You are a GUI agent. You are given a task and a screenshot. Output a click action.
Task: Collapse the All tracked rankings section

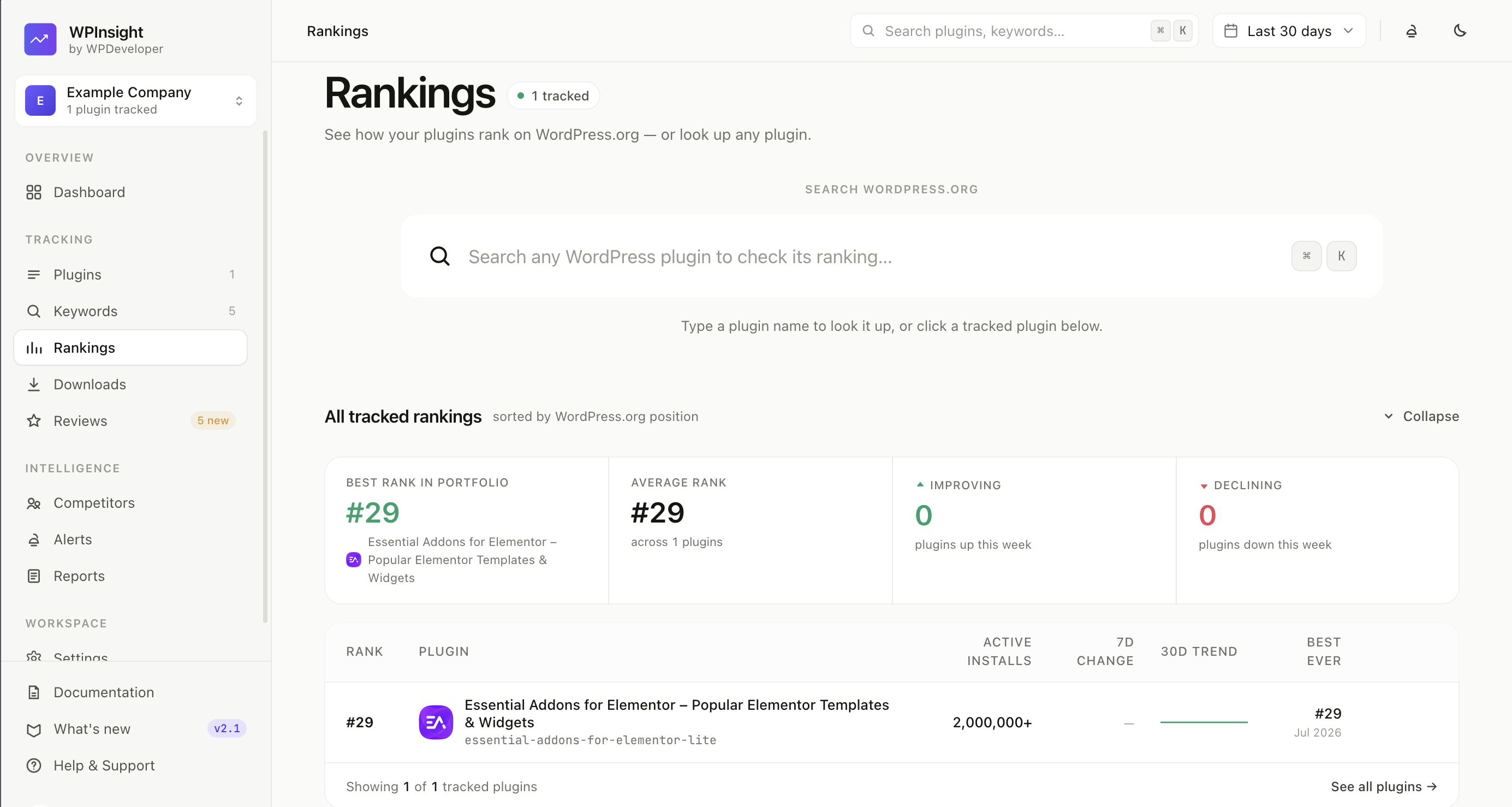pos(1421,416)
